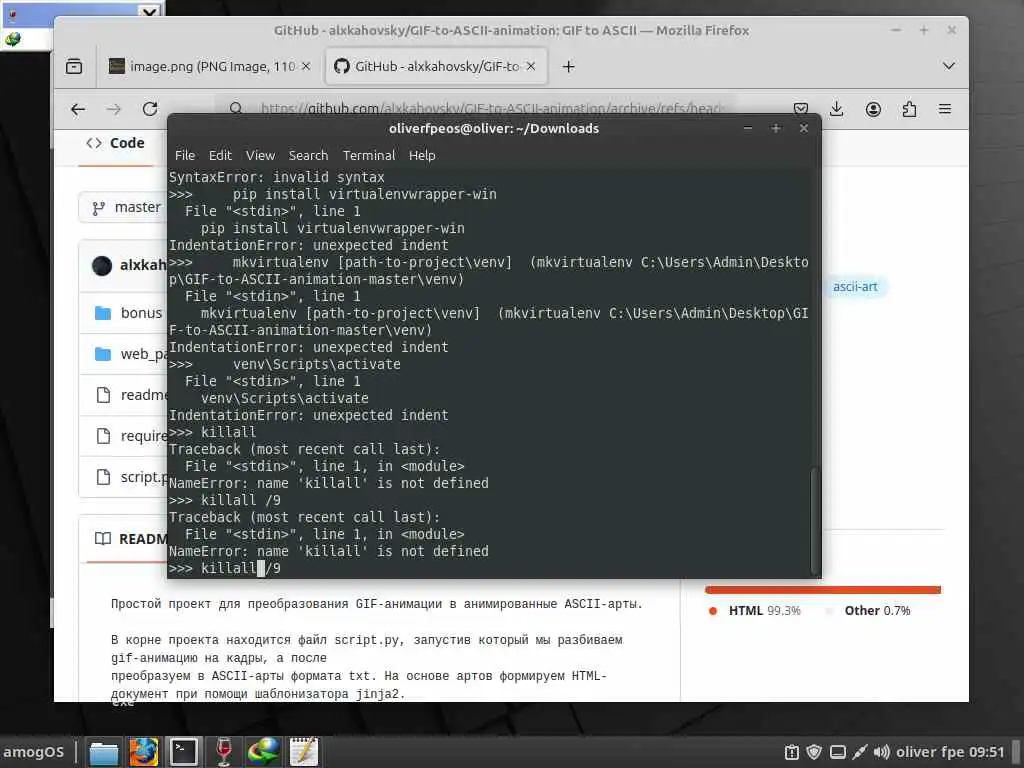
Task: Click the pen/plug tray icon
Action: pyautogui.click(x=859, y=752)
